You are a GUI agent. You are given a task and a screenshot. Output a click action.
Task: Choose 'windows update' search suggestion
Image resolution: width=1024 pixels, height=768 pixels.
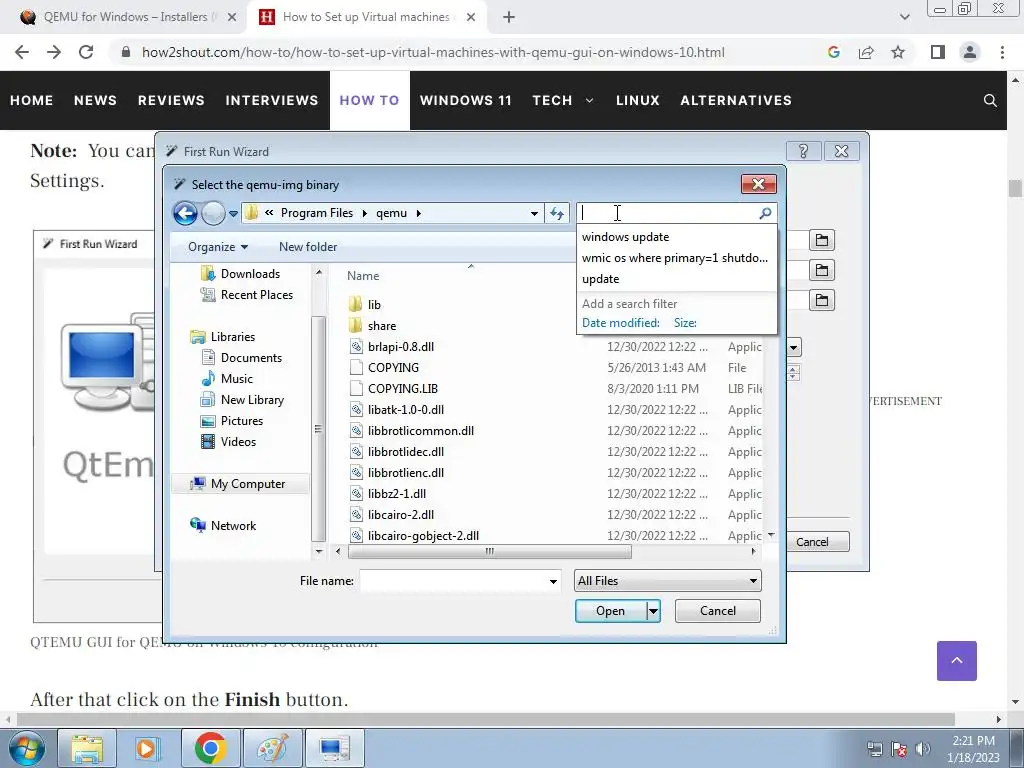click(x=626, y=237)
